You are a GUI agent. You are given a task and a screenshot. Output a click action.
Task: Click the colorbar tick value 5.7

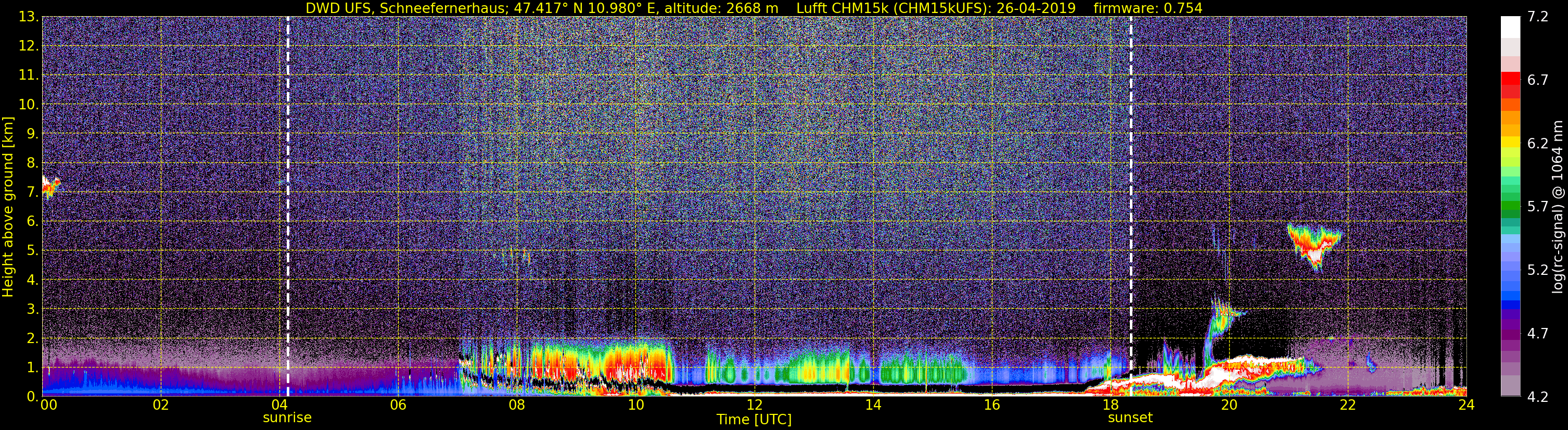[1538, 207]
